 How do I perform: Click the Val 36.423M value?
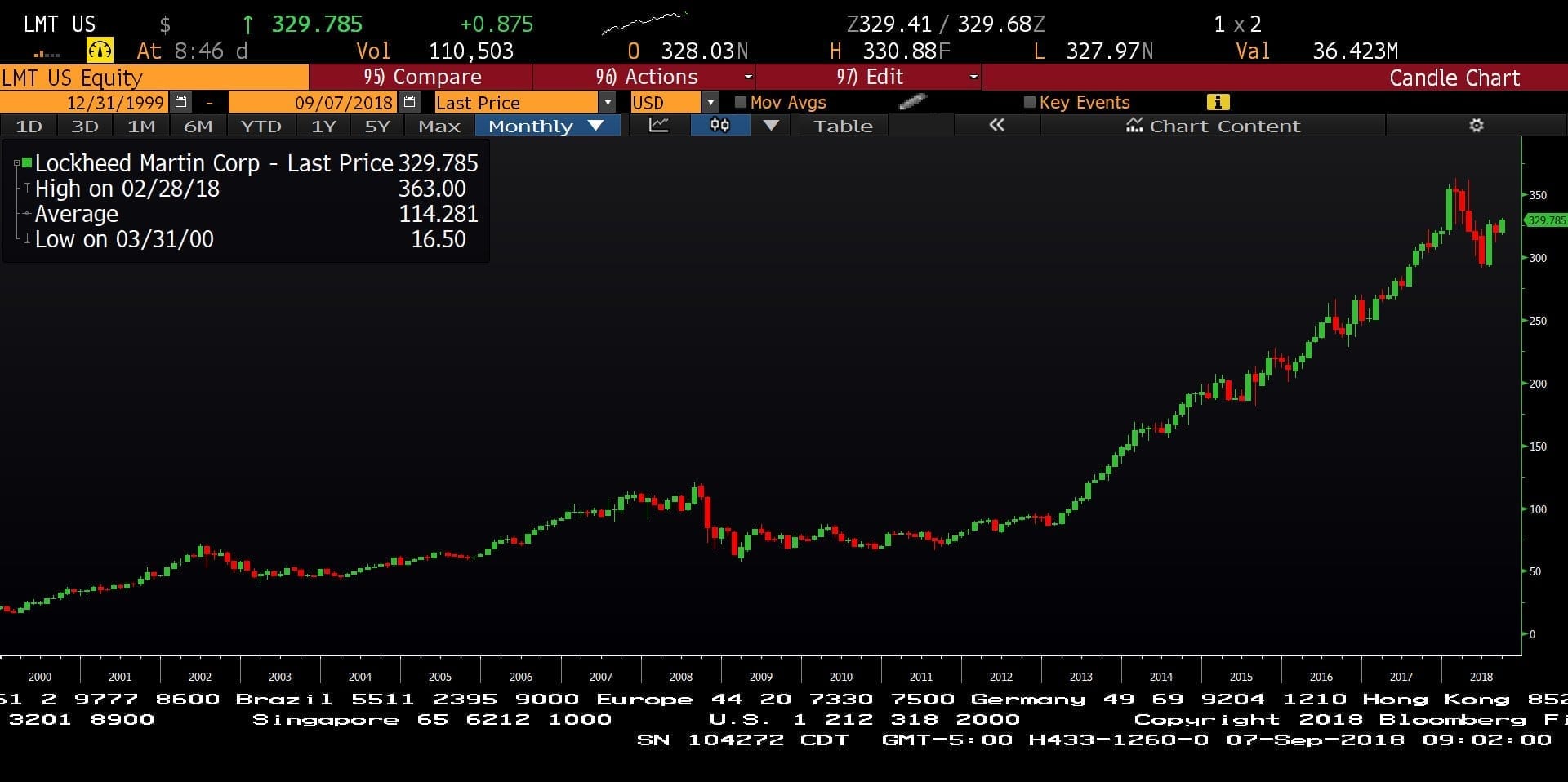click(x=1356, y=51)
